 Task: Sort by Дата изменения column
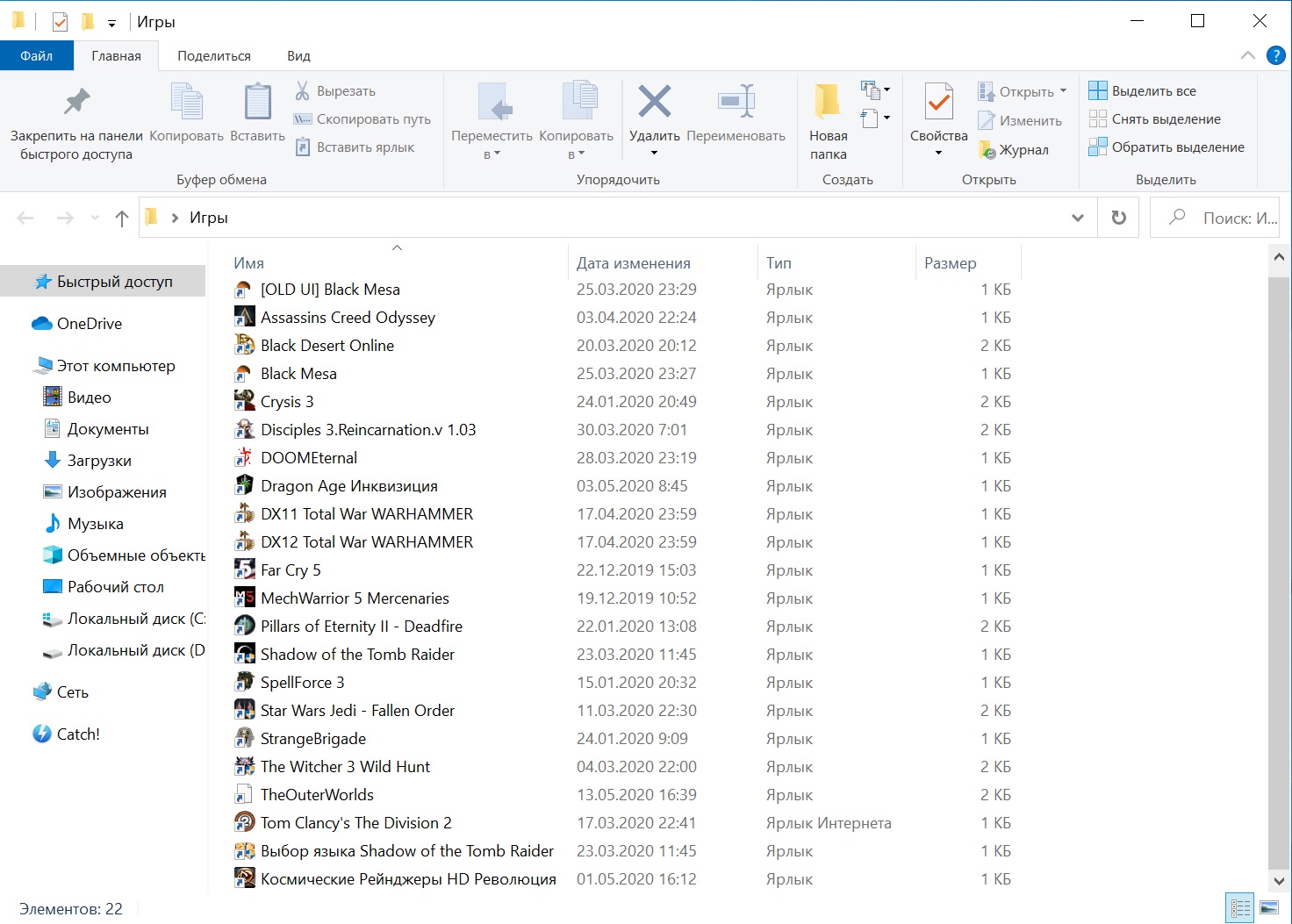(x=633, y=263)
